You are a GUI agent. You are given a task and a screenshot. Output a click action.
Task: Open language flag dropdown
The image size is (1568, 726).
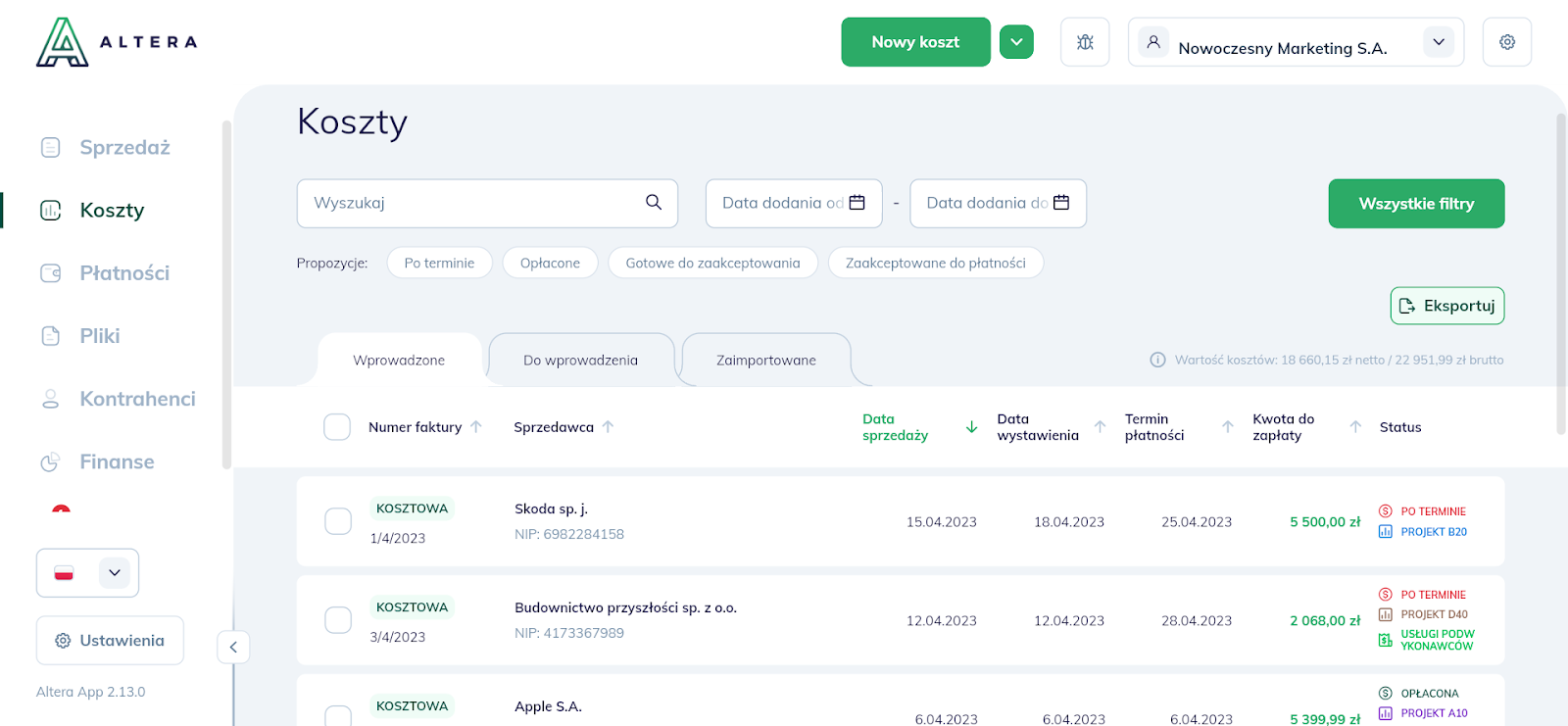[x=87, y=573]
